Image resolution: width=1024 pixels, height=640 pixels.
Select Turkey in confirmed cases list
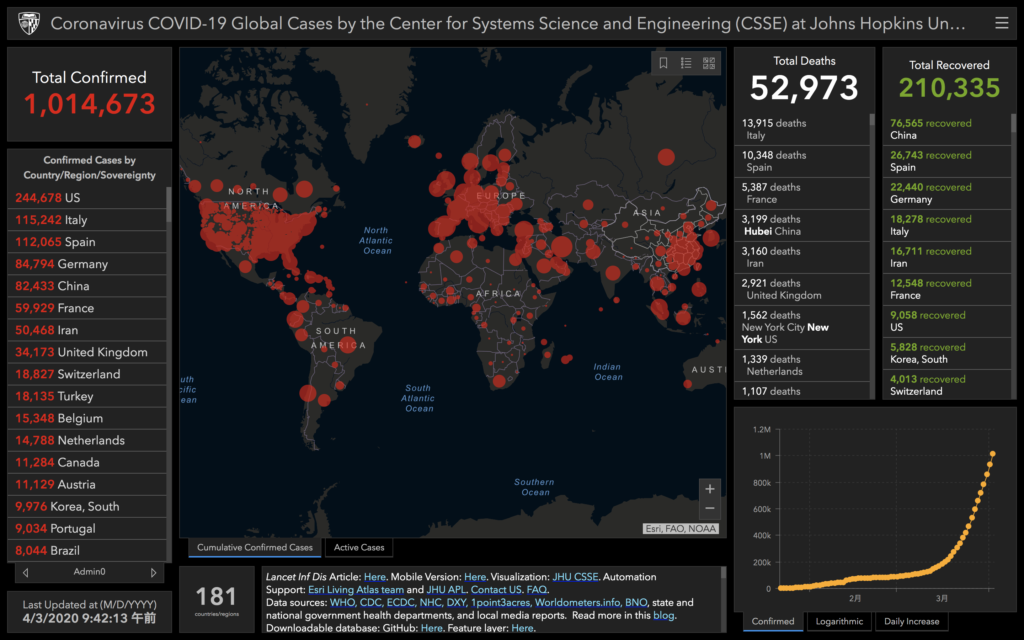(x=87, y=396)
